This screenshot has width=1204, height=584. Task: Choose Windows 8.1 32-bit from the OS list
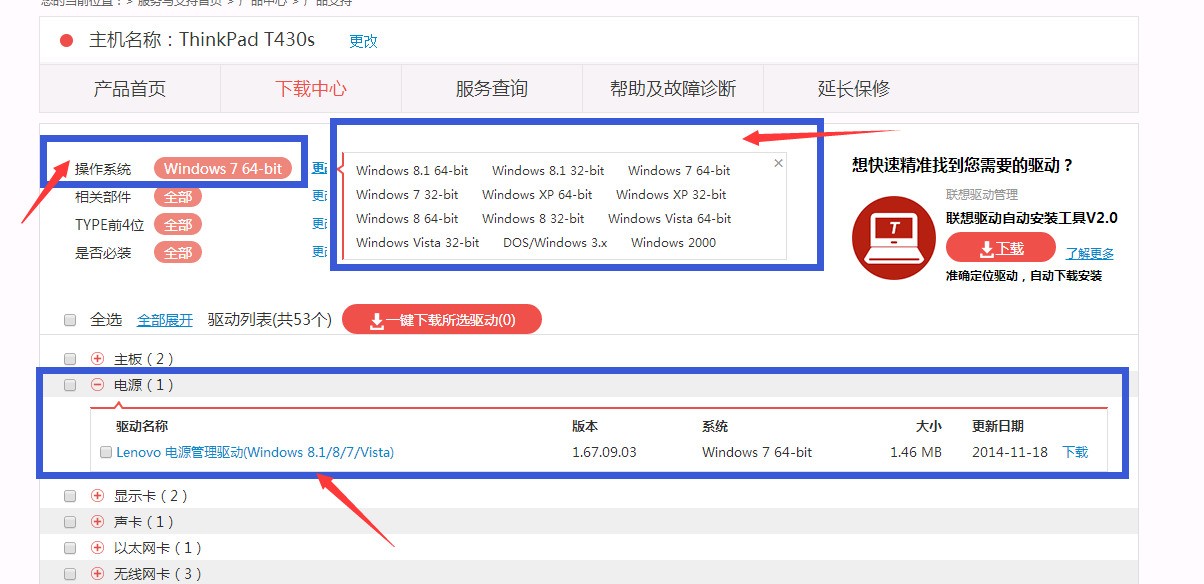point(548,170)
